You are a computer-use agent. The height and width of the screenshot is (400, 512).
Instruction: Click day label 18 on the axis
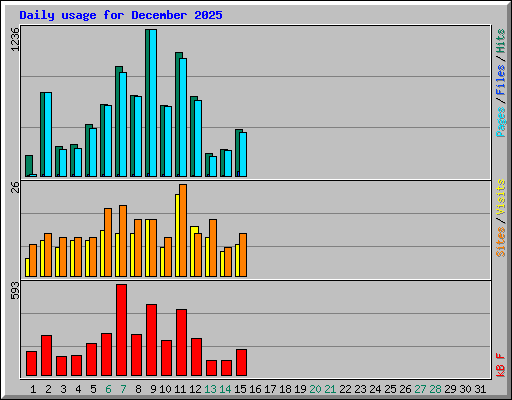(285, 389)
